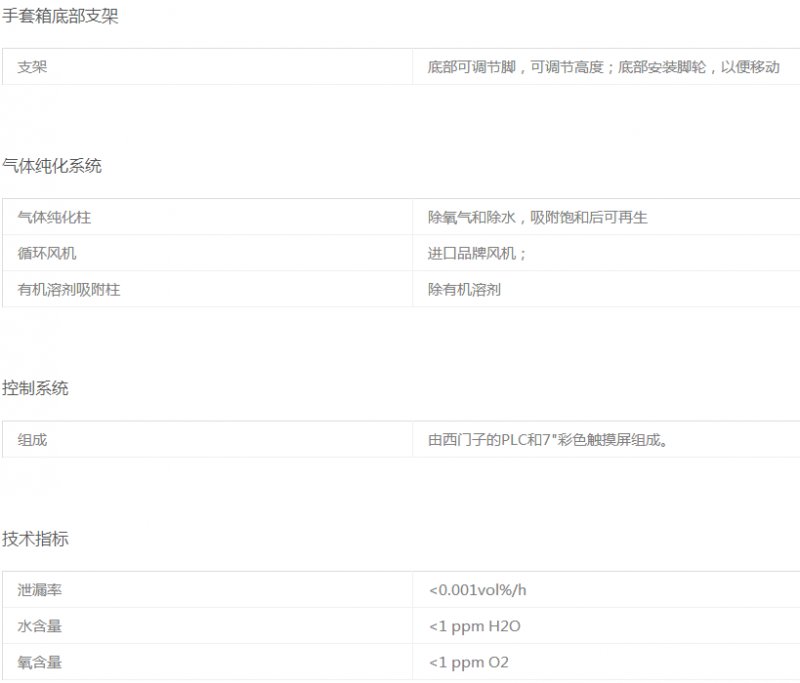Click the 气体纯化系统 section heading
The height and width of the screenshot is (683, 800).
[x=52, y=166]
